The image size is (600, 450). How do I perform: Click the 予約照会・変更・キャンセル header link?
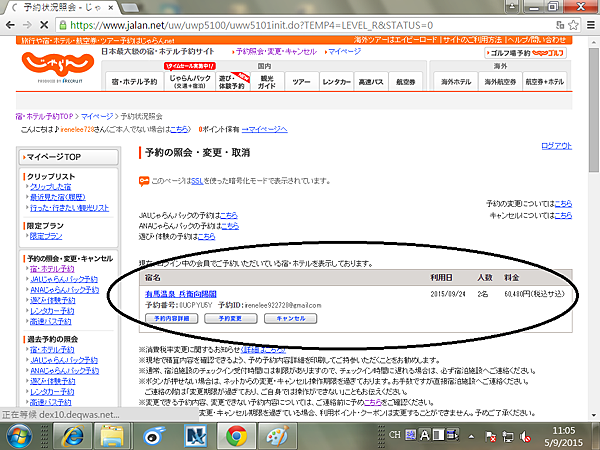(x=276, y=52)
